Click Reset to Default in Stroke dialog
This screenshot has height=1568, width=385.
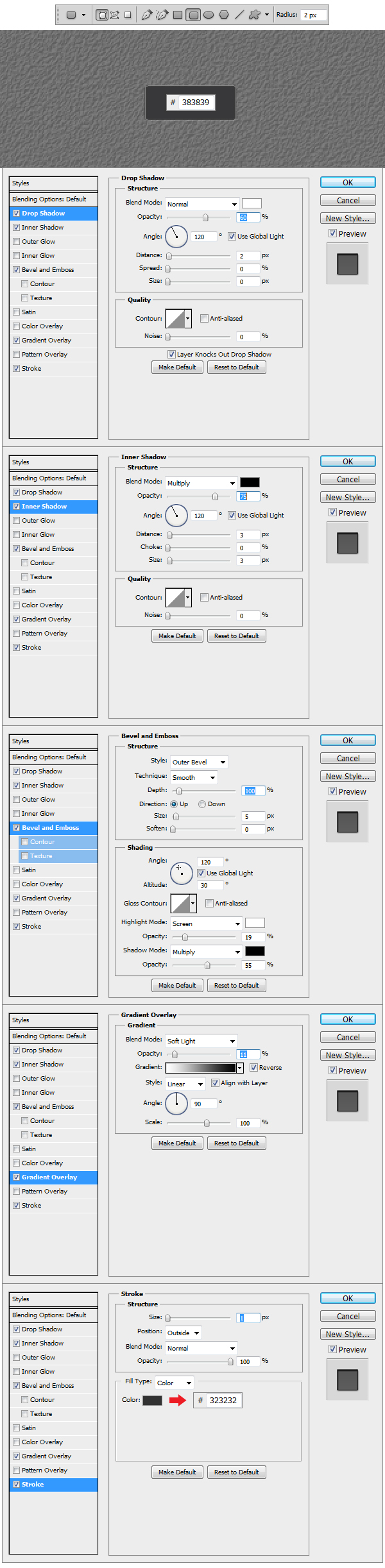point(236,1472)
